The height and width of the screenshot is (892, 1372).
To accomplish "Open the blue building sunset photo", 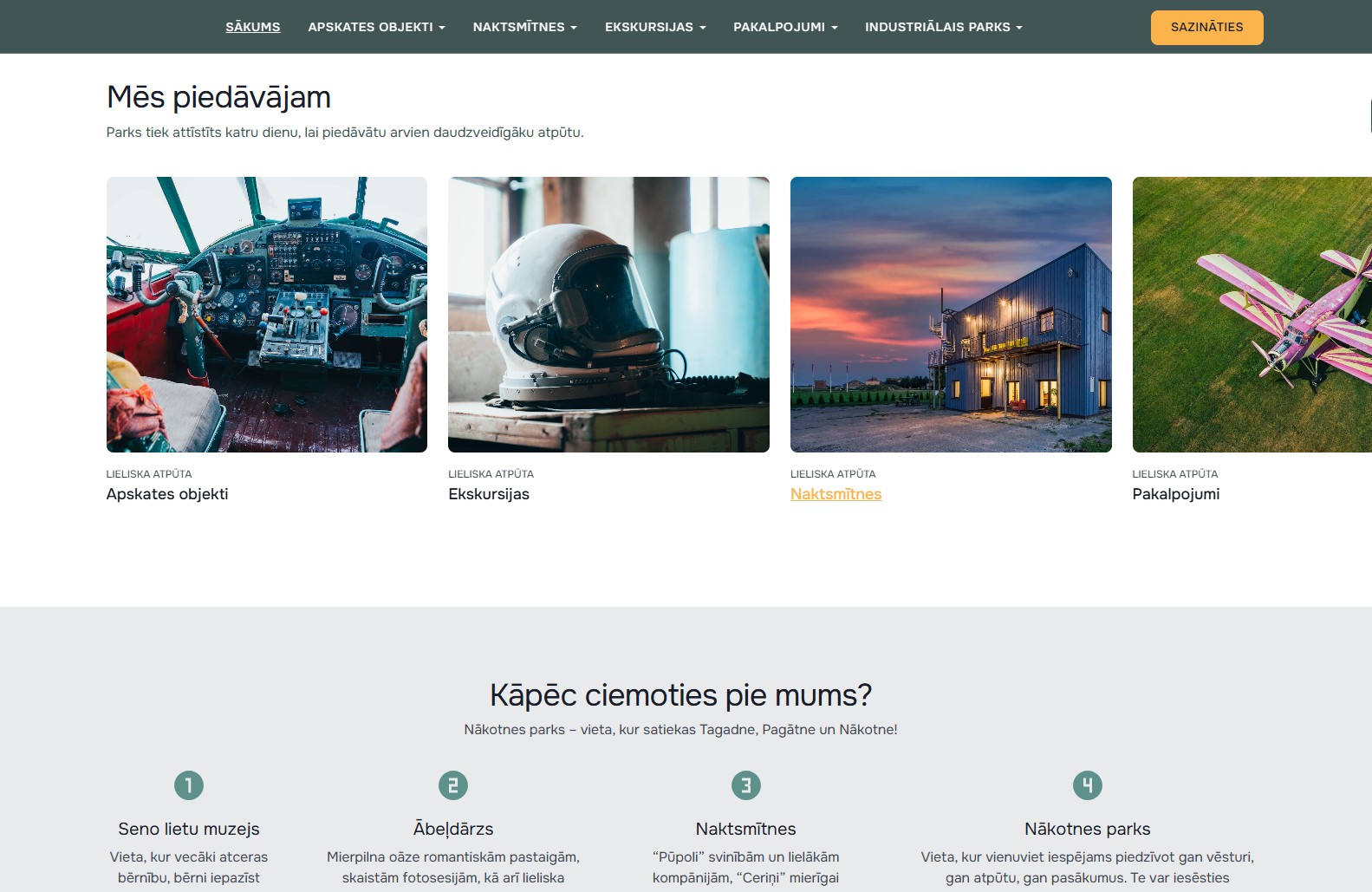I will click(951, 315).
